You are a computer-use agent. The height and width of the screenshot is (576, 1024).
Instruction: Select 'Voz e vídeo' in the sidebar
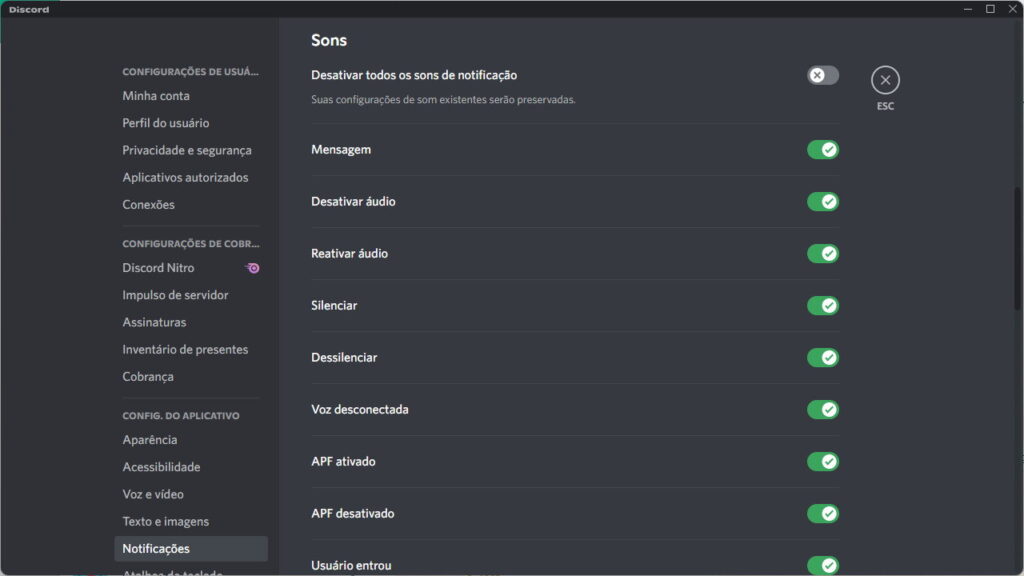(153, 494)
